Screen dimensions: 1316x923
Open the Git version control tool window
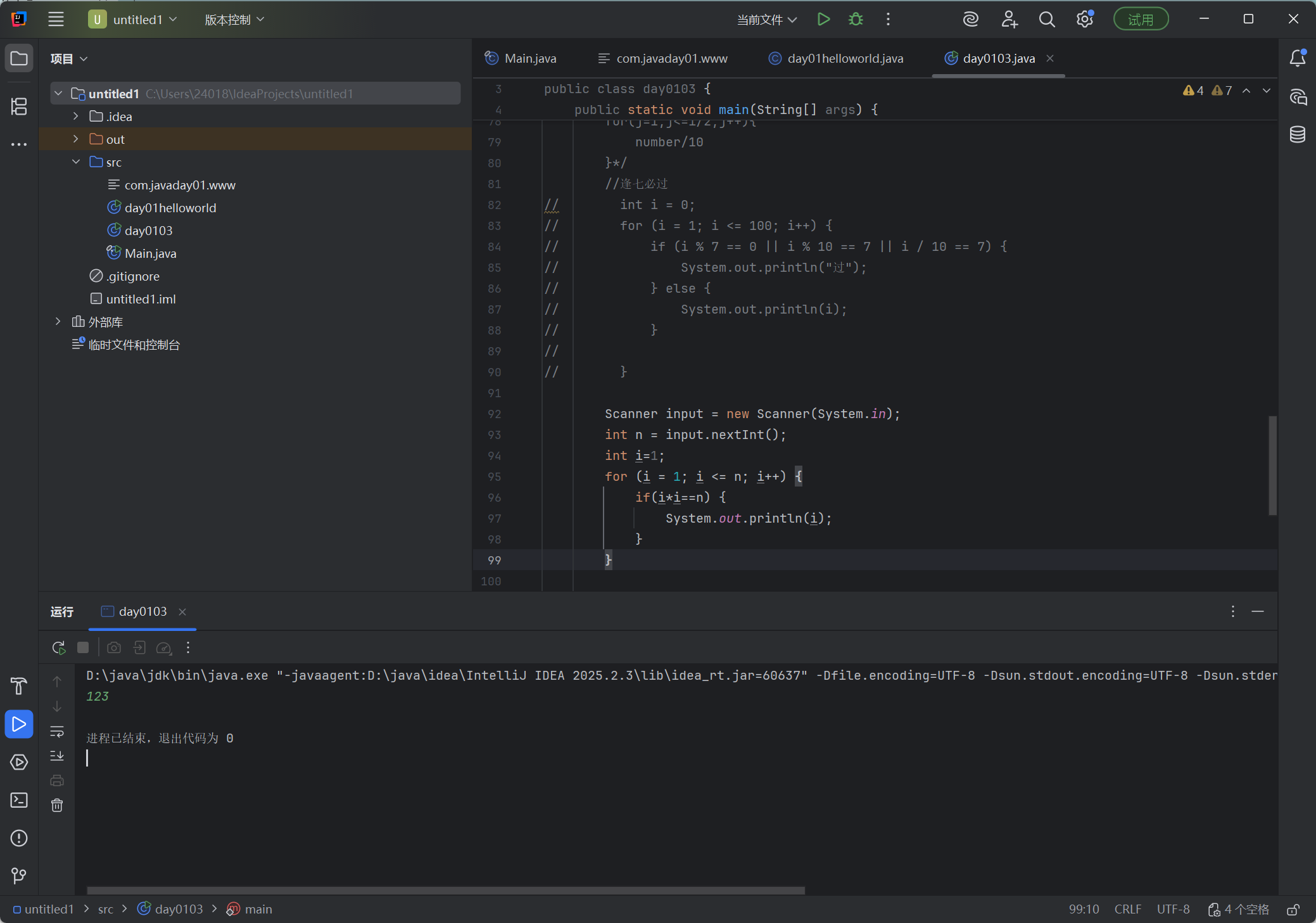pyautogui.click(x=19, y=875)
